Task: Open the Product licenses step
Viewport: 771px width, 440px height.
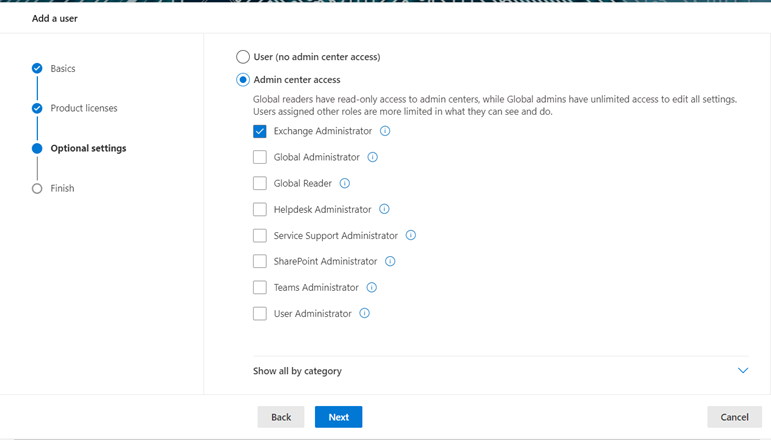Action: point(84,108)
